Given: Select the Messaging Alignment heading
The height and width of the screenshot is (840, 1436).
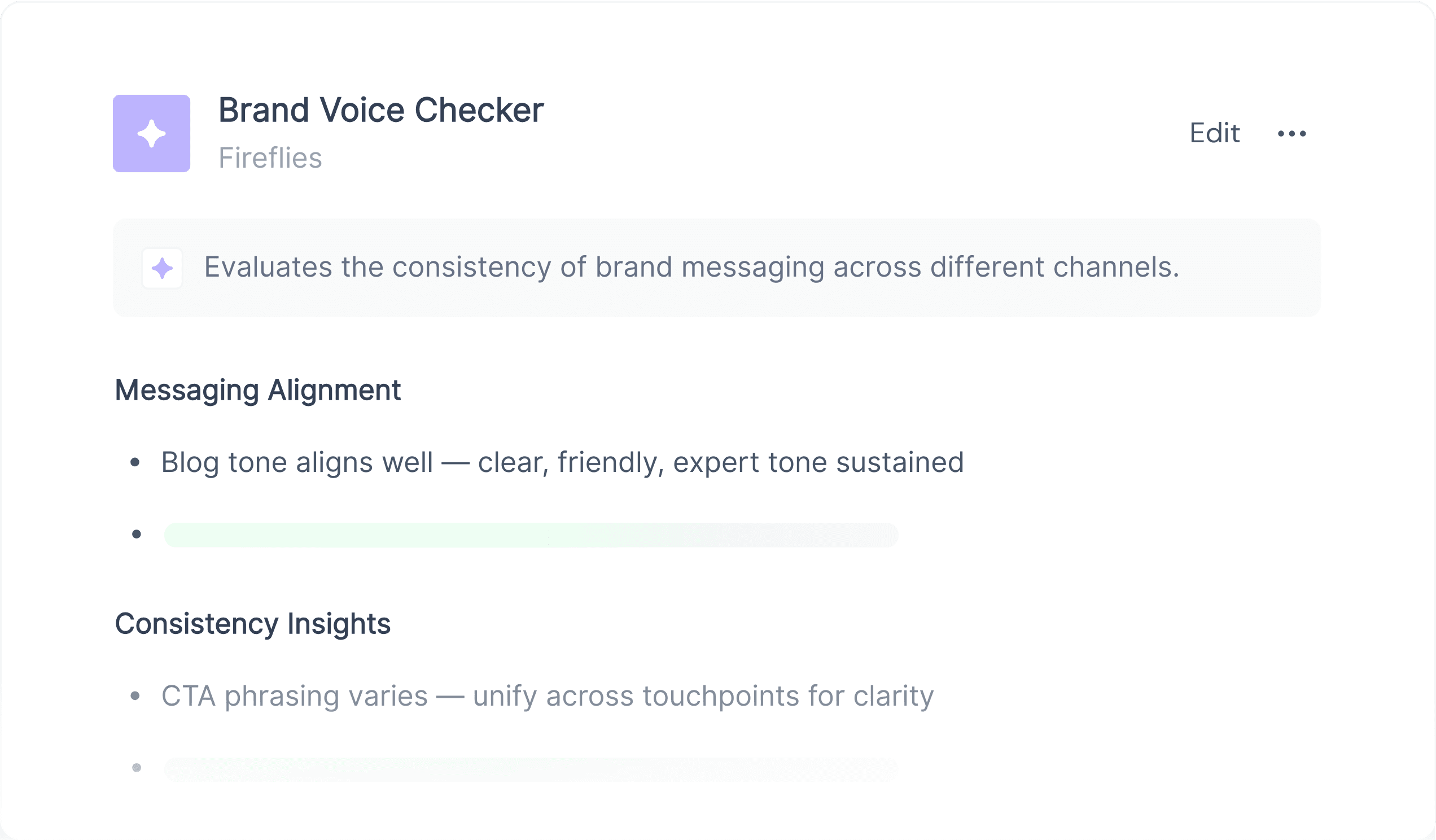Looking at the screenshot, I should pyautogui.click(x=257, y=391).
